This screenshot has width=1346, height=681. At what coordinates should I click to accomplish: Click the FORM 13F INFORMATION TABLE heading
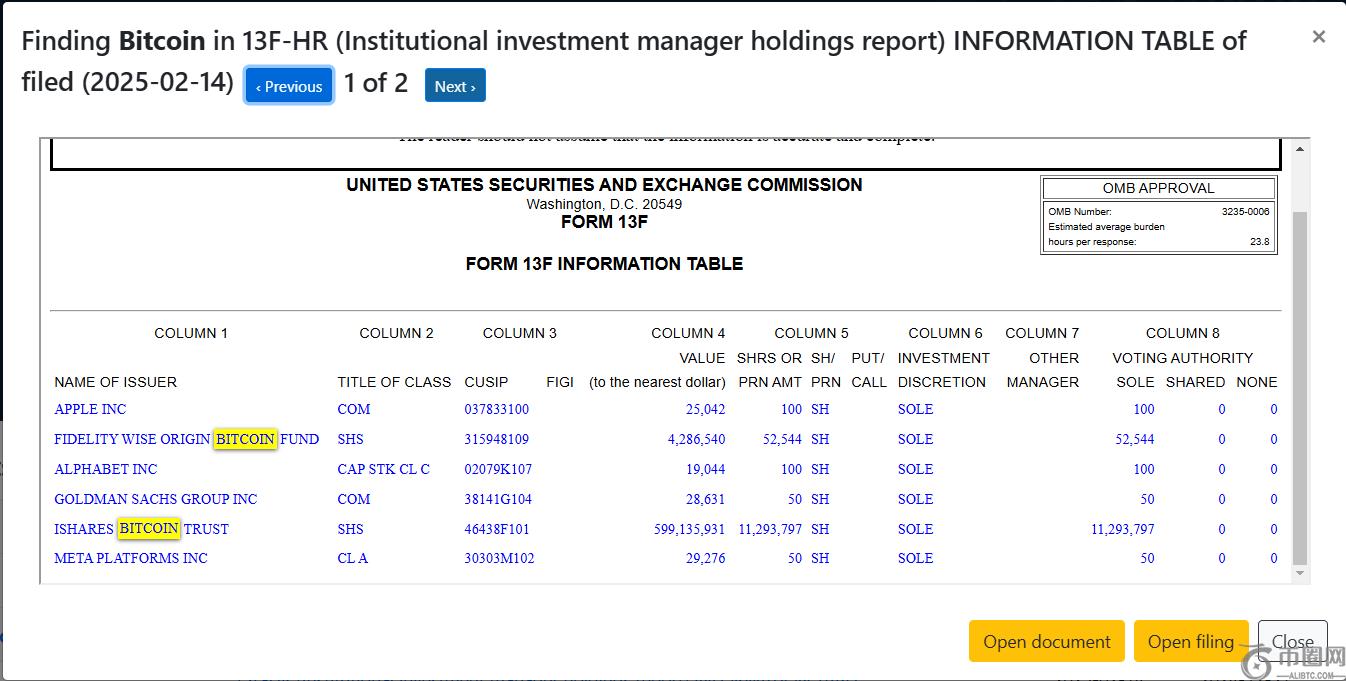tap(604, 264)
